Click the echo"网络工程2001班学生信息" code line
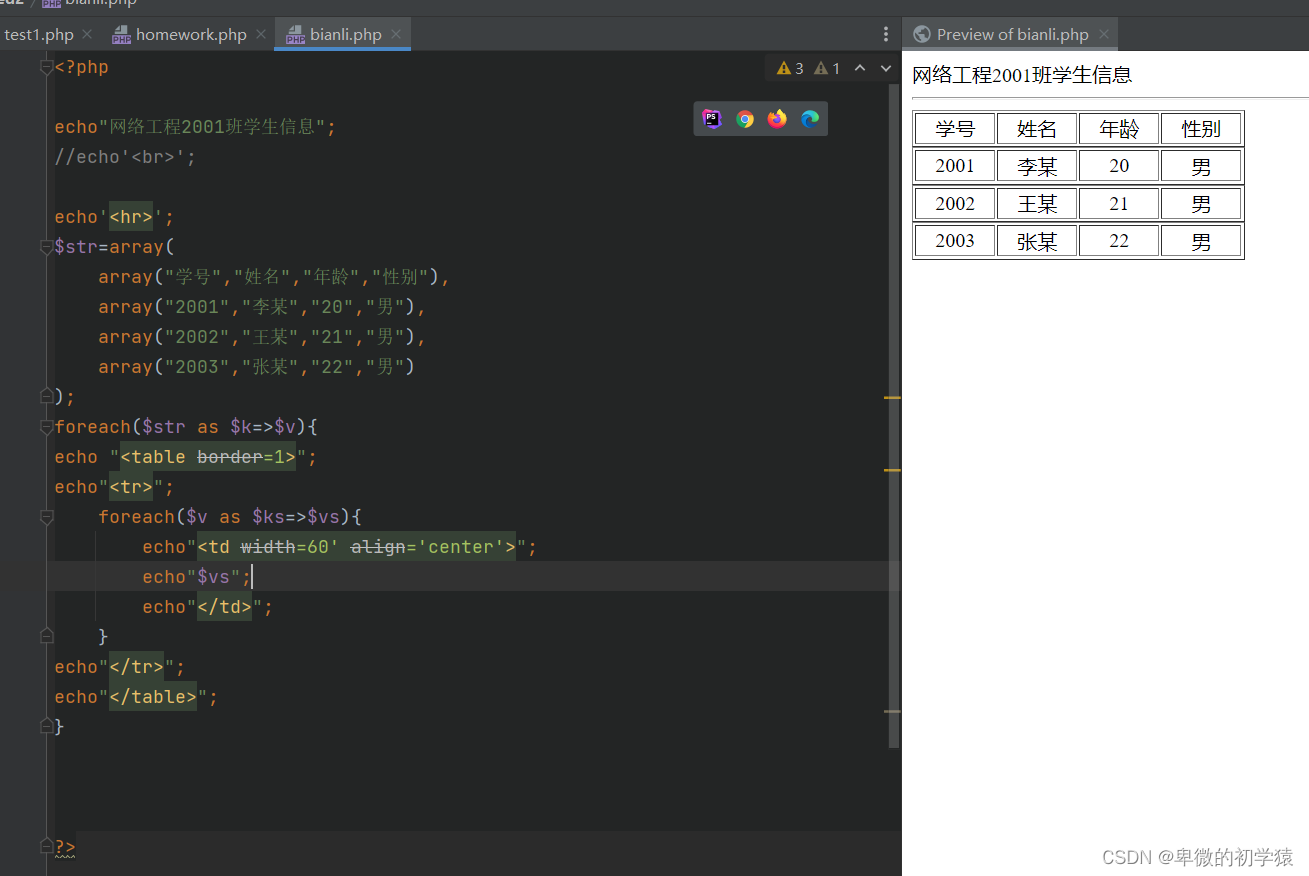The image size is (1309, 876). point(196,127)
